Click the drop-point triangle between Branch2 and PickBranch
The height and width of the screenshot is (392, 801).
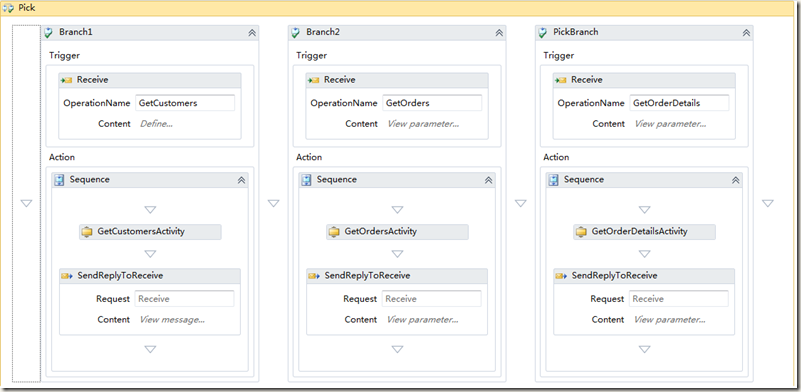(521, 203)
